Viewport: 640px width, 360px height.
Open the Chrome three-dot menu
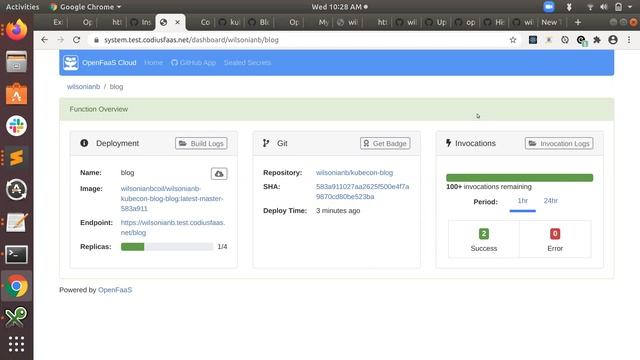coord(629,40)
